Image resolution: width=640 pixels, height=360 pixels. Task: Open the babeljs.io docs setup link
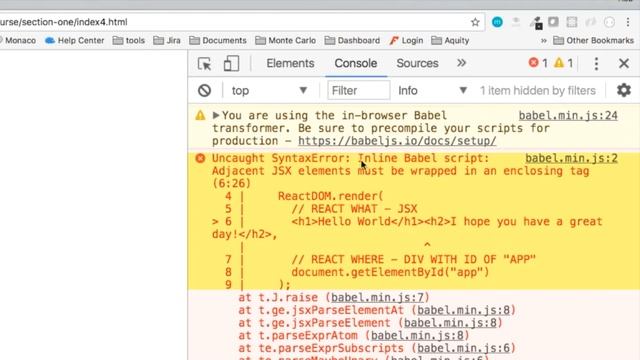tap(397, 141)
